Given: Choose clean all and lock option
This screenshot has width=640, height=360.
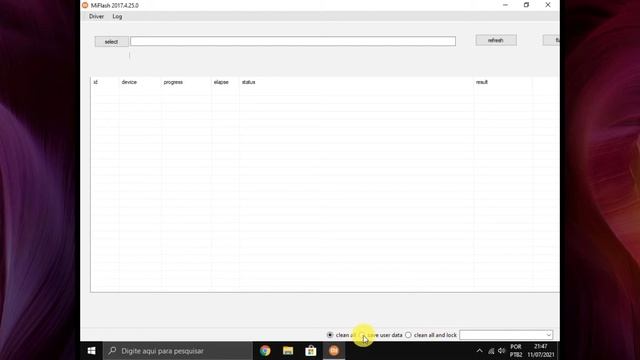Looking at the screenshot, I should point(431,335).
